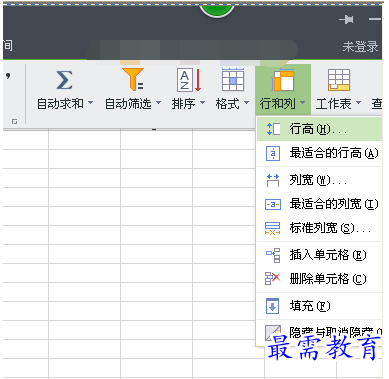Collapse the 行和列 dropdown arrow
This screenshot has width=389, height=379.
303,103
